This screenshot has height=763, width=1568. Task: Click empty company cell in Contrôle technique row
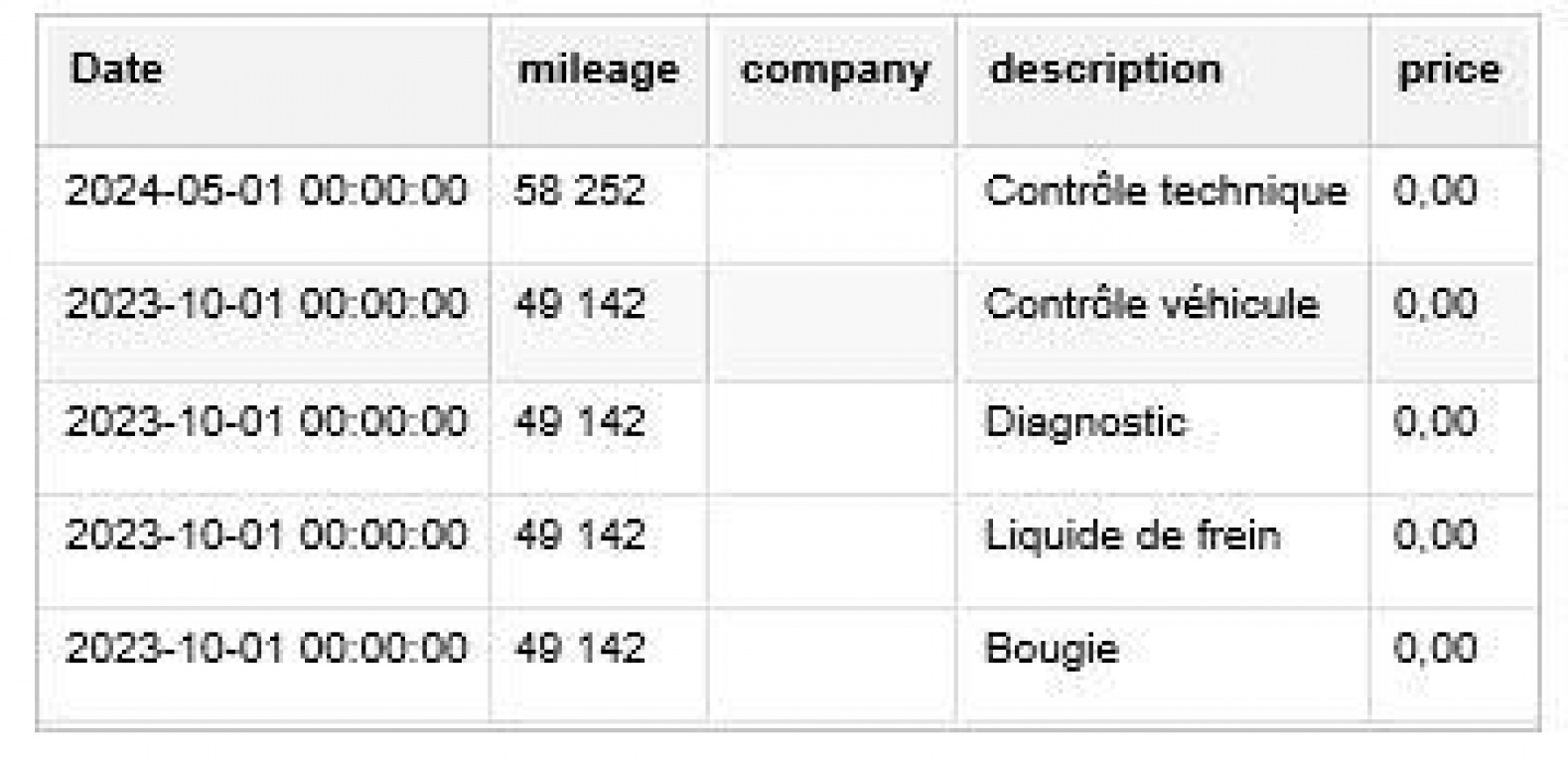(832, 204)
